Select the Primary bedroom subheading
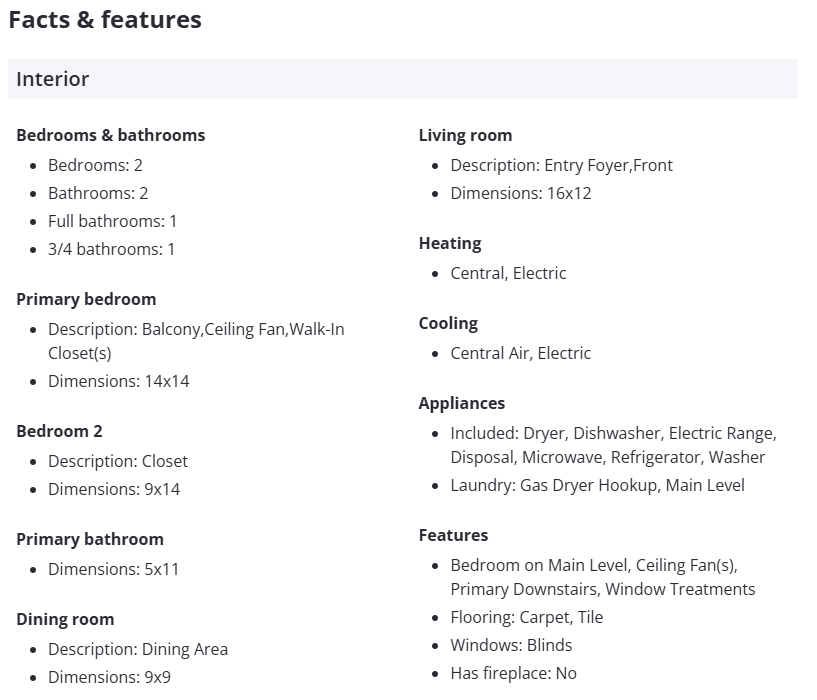This screenshot has width=817, height=700. [x=86, y=299]
